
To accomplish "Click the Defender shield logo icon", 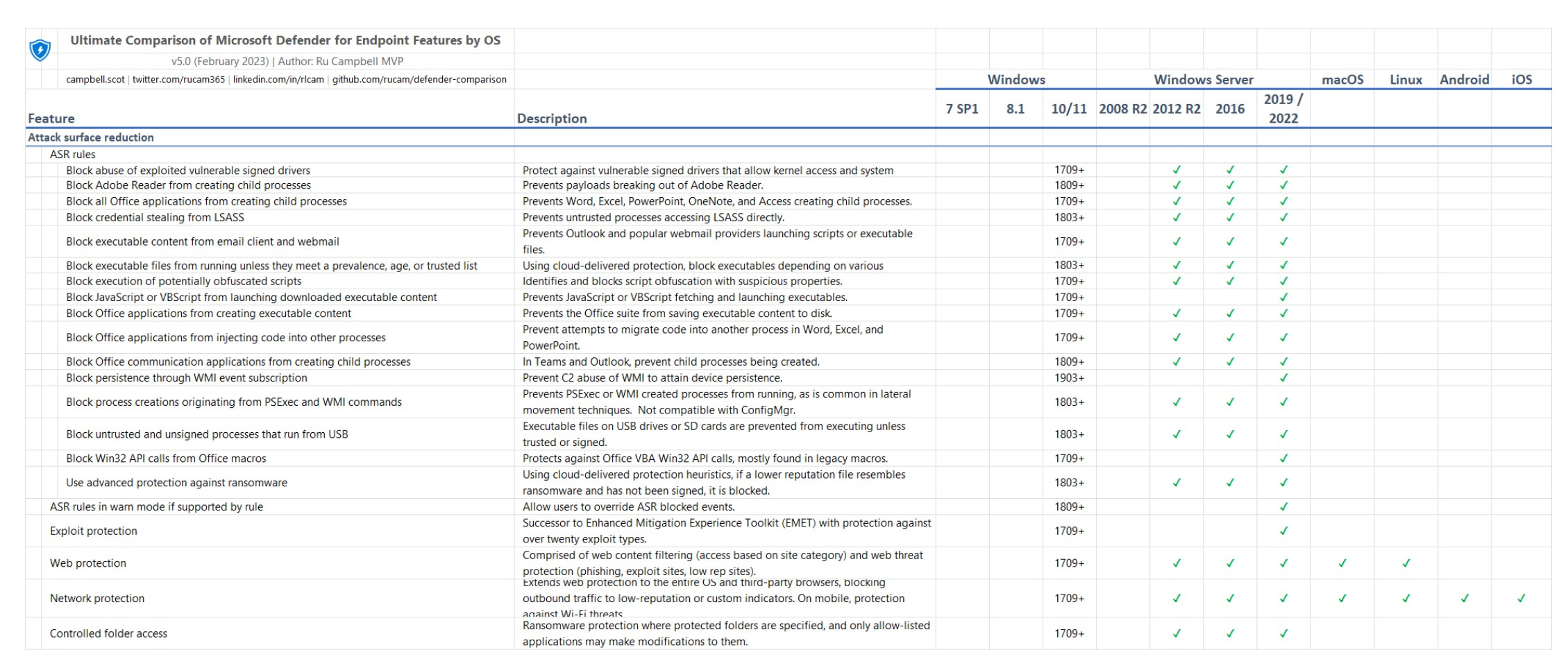I will tap(40, 50).
